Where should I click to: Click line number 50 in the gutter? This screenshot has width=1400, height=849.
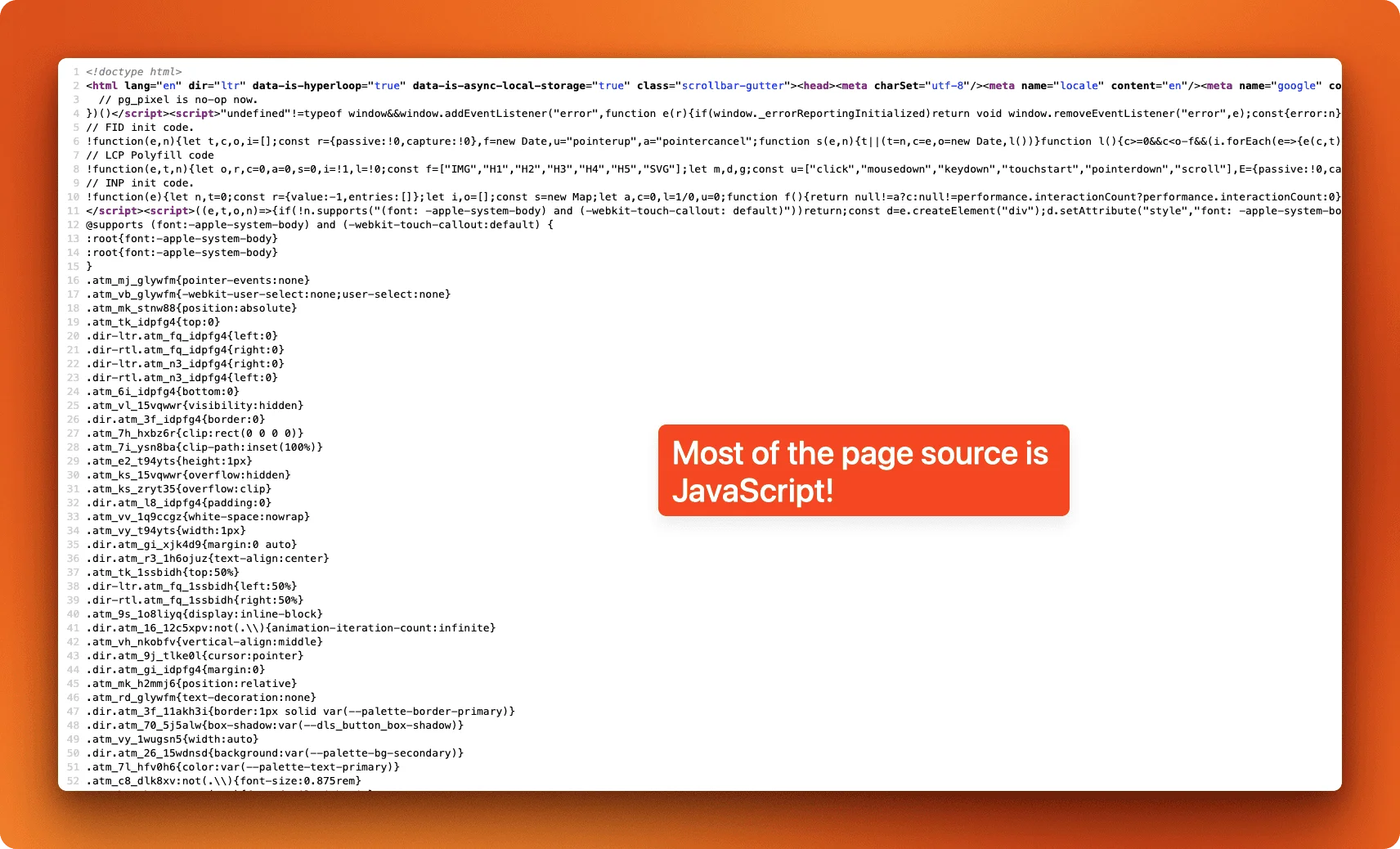click(73, 752)
